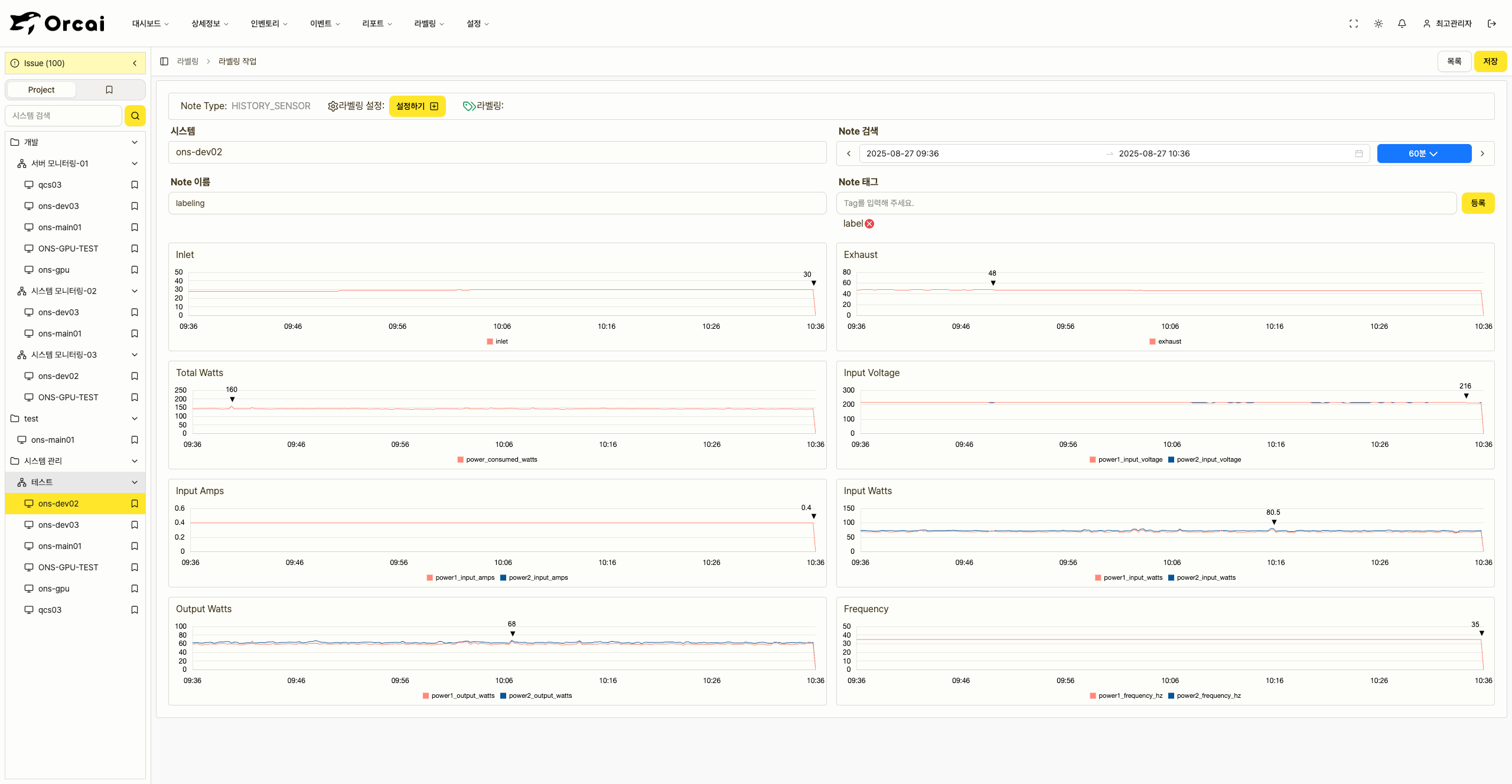
Task: Toggle sidebar panel icon beside breadcrumb
Action: pos(164,61)
